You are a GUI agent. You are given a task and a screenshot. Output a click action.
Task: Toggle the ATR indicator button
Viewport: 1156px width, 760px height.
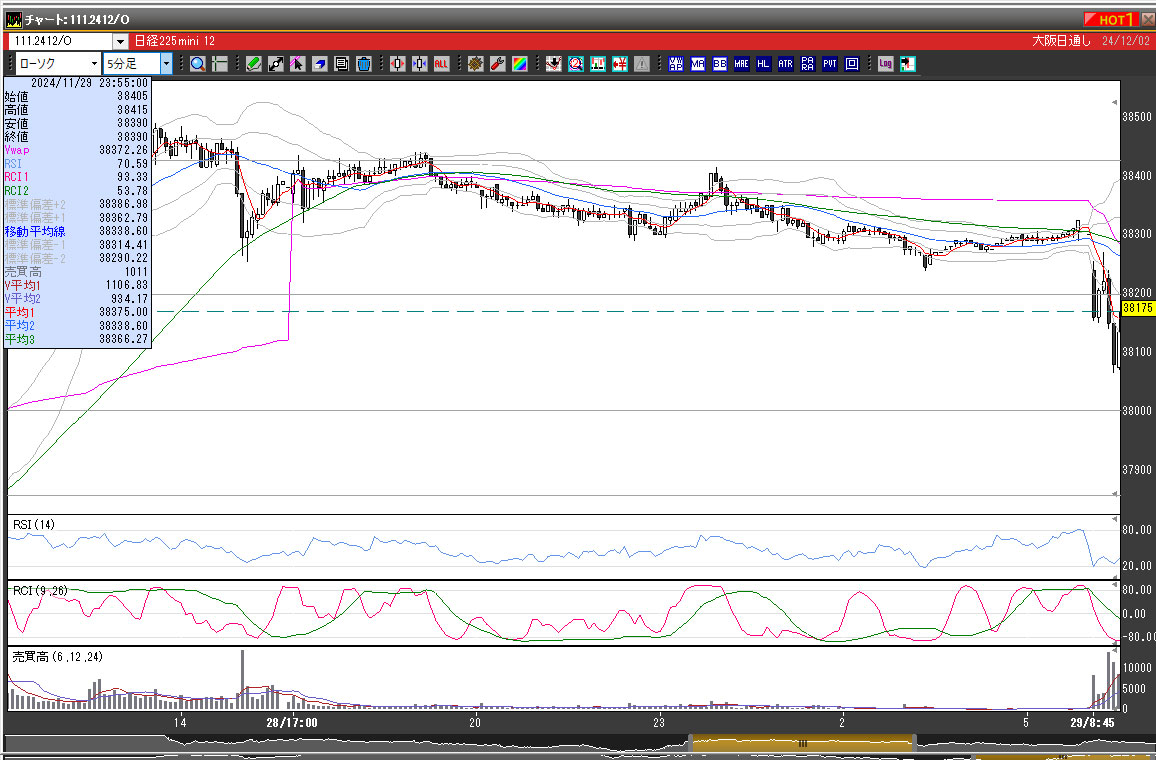[x=785, y=64]
